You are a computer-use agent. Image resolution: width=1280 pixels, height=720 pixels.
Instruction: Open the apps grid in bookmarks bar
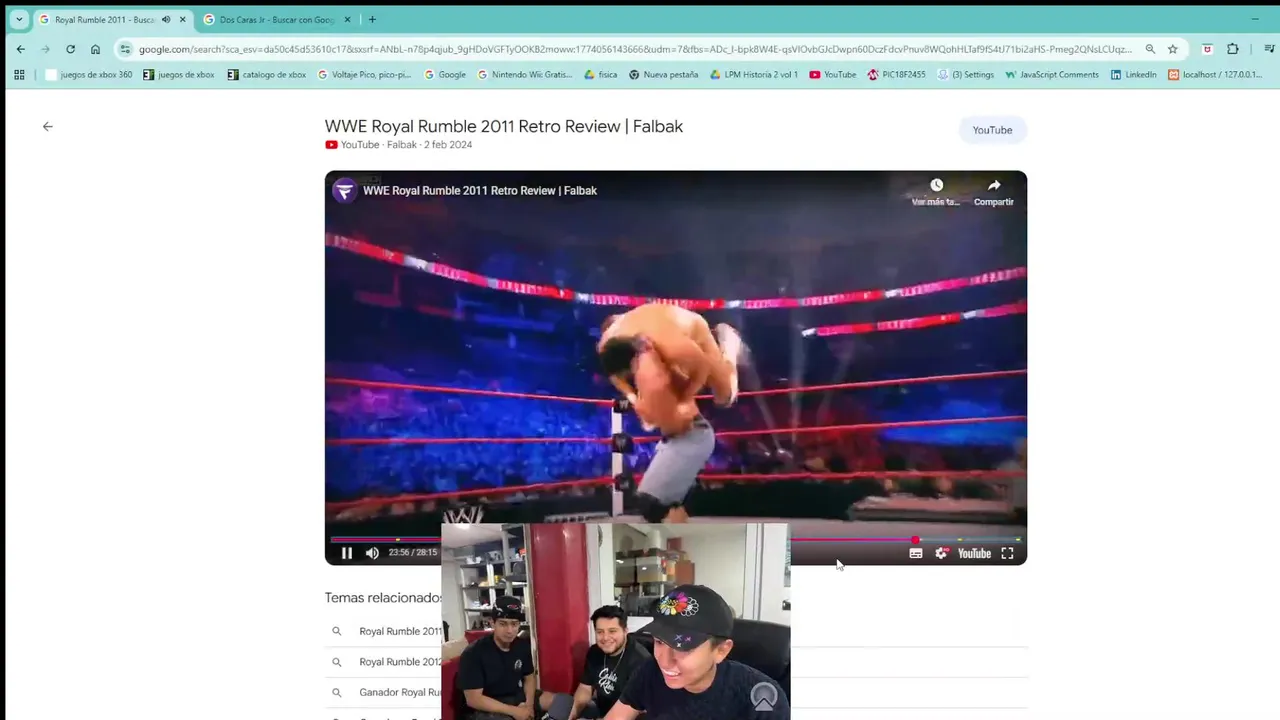pyautogui.click(x=19, y=74)
